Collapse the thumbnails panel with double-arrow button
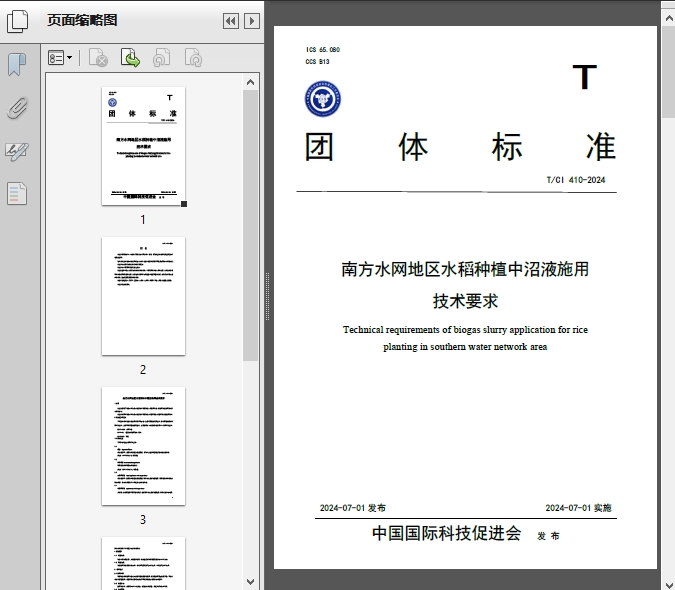675x590 pixels. pyautogui.click(x=230, y=21)
